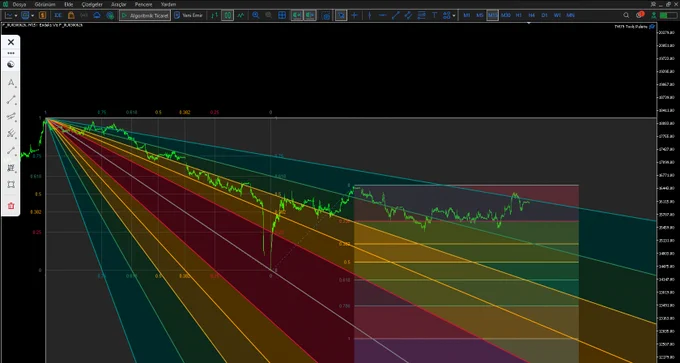
Task: Toggle the yin-yang theme icon in palette
Action: [x=11, y=65]
